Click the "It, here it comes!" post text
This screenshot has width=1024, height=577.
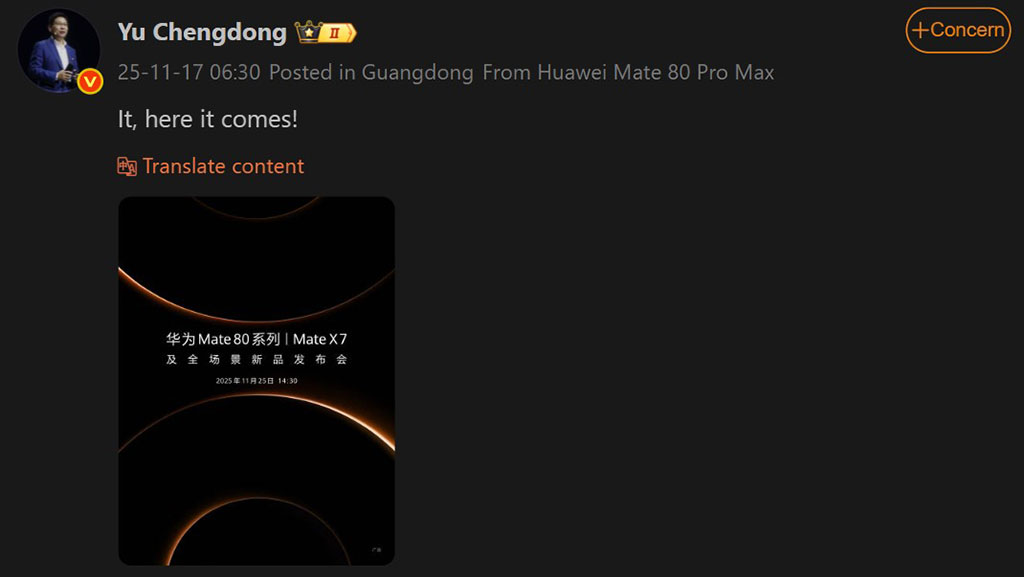[208, 119]
